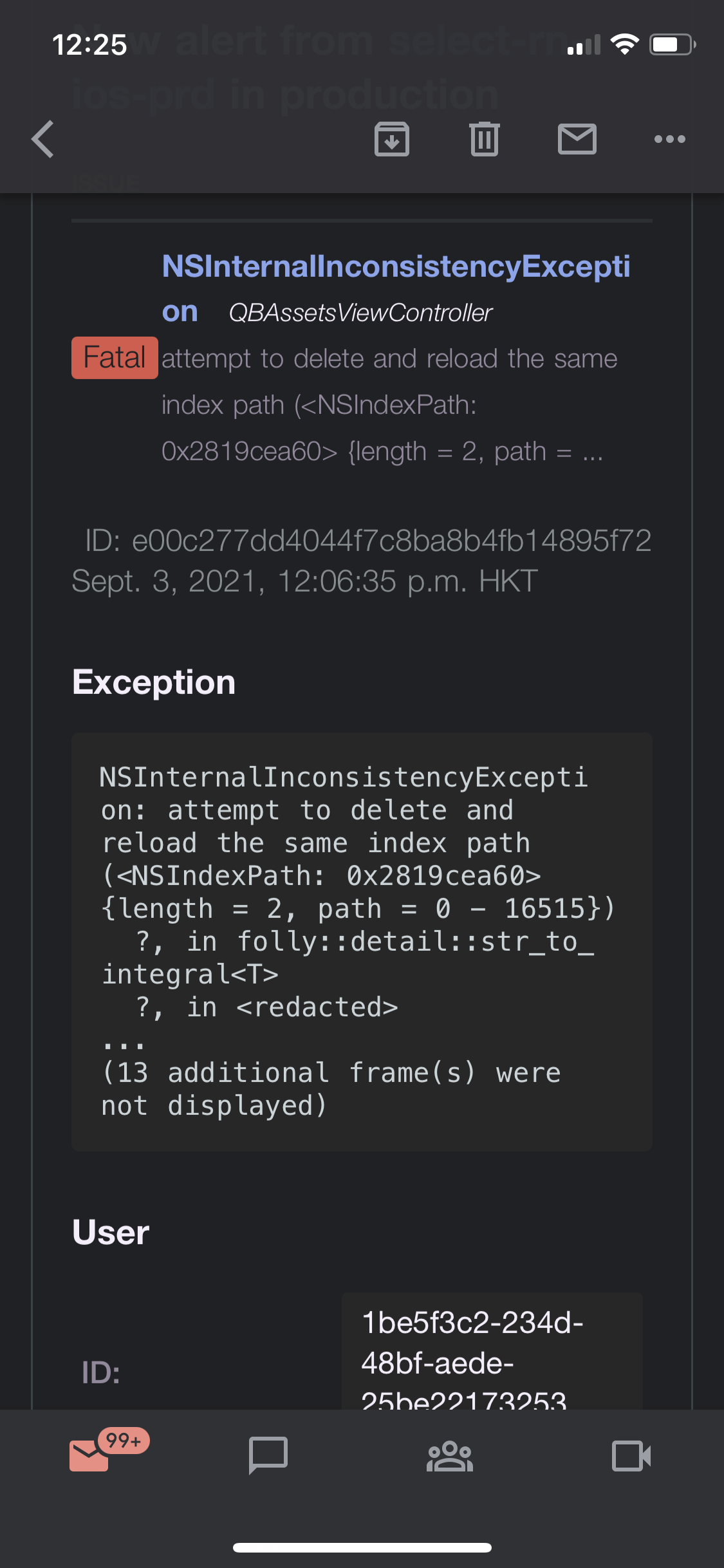Archive this email with the archive icon

[392, 139]
